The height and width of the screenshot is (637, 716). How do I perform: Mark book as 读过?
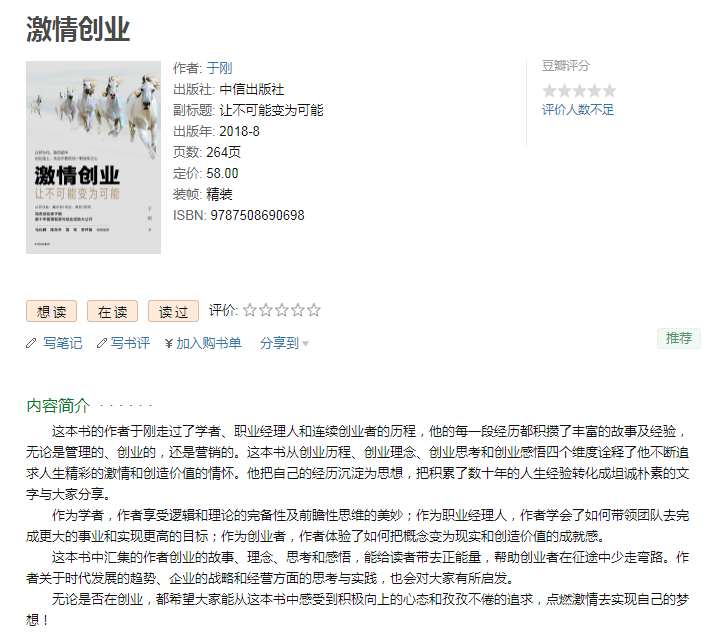click(174, 311)
